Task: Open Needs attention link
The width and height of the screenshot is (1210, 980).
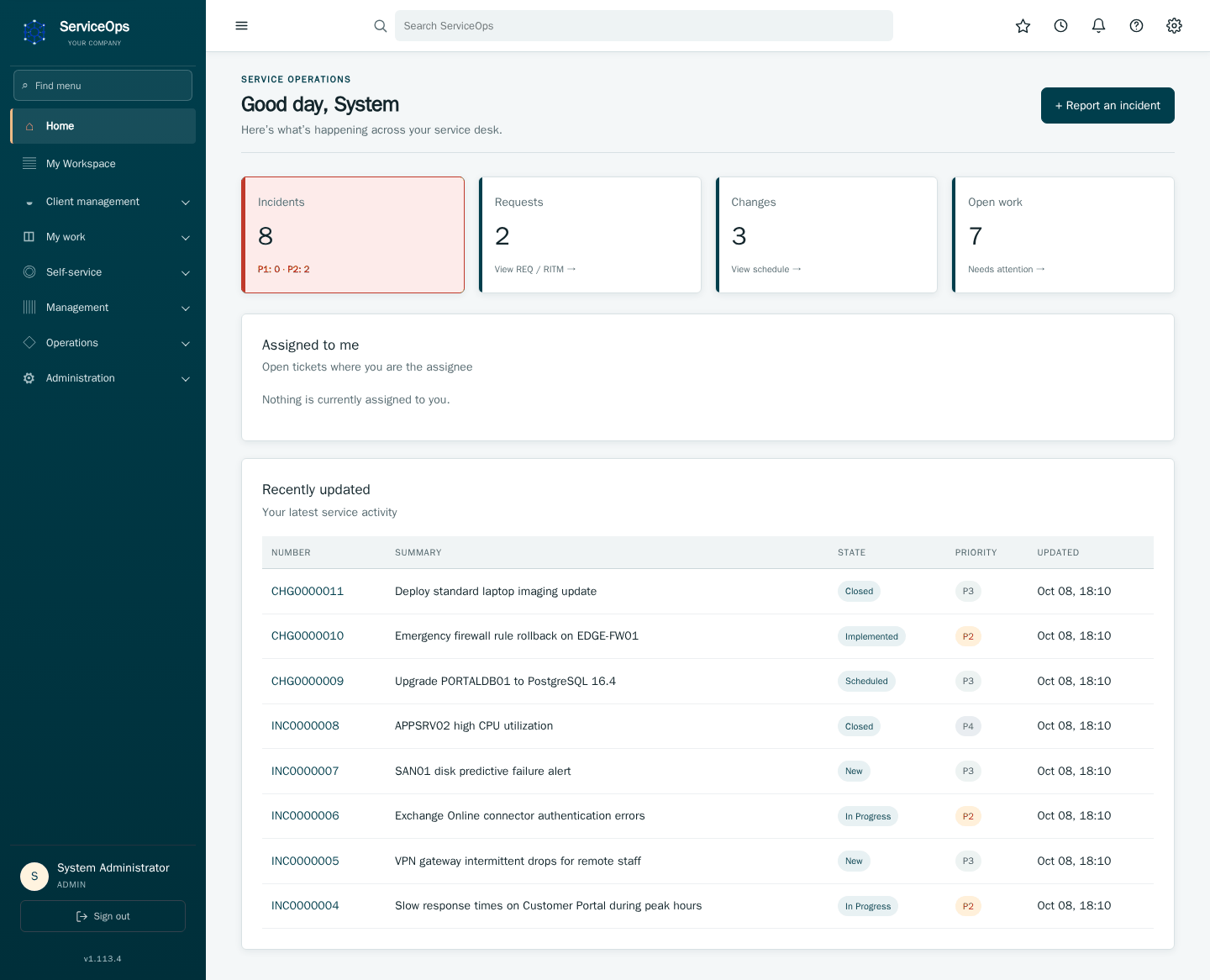Action: click(x=1007, y=269)
